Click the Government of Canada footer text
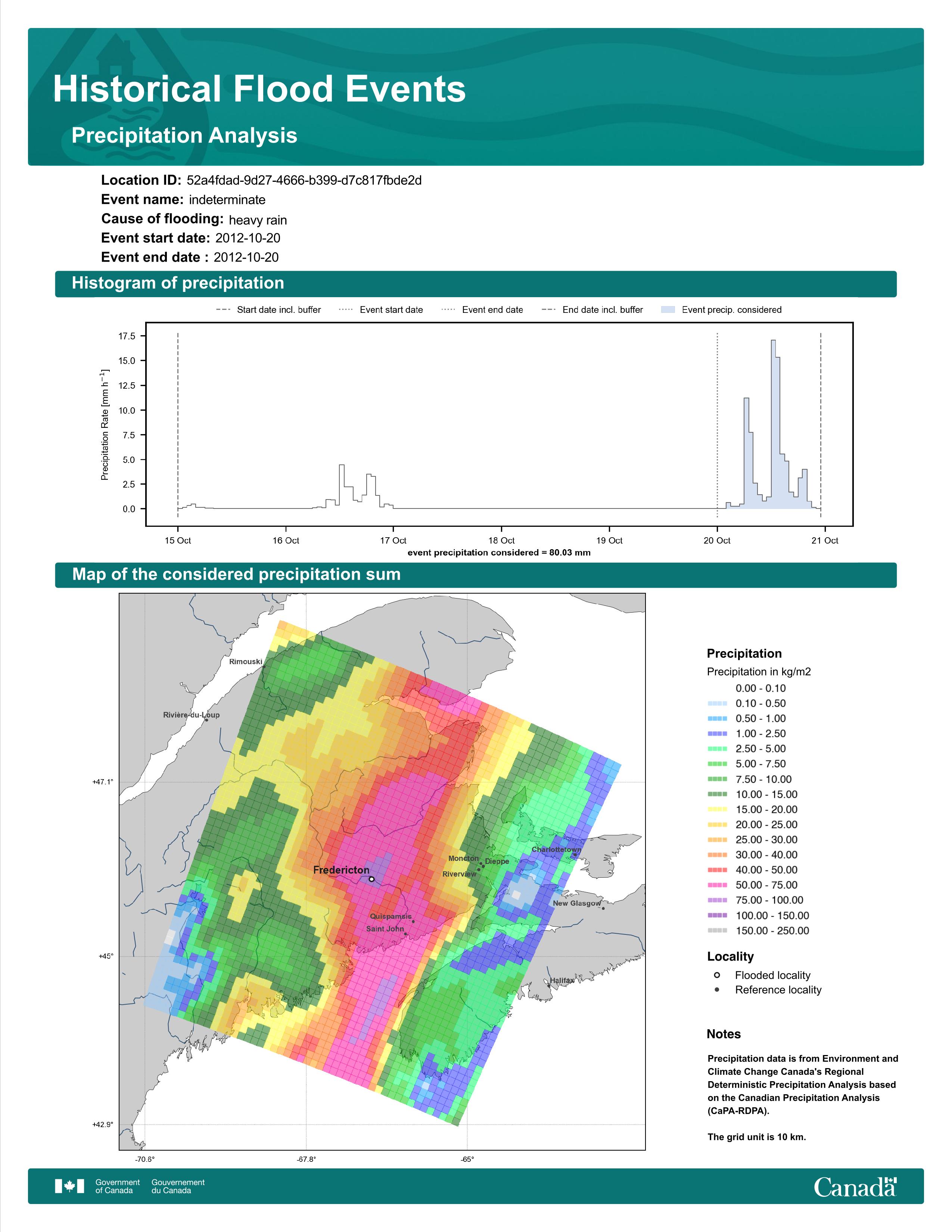The image size is (952, 1232). tap(117, 1186)
